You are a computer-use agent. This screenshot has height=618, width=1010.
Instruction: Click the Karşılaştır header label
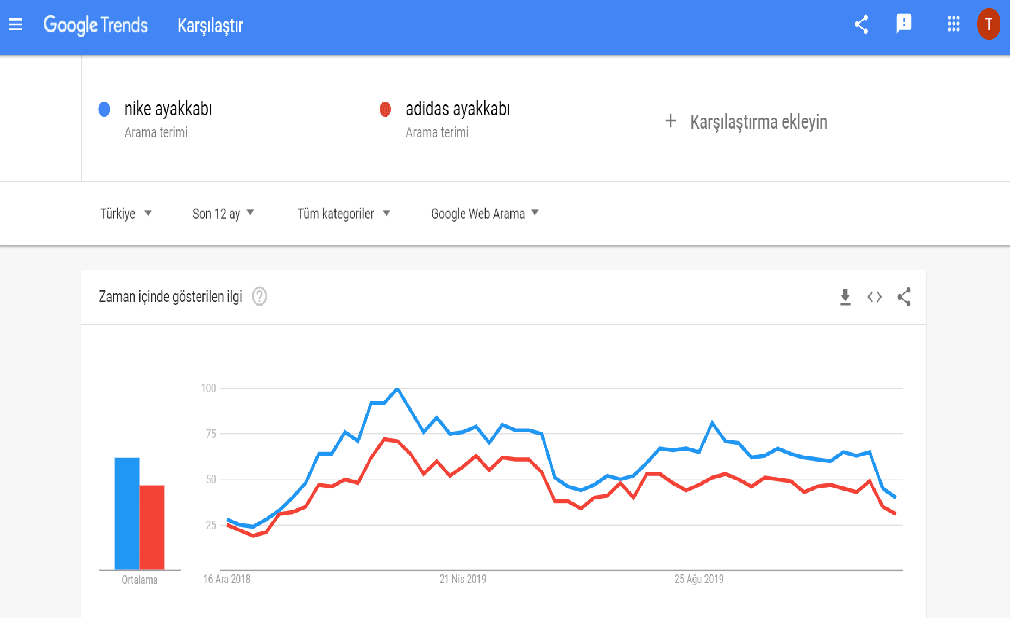coord(212,24)
